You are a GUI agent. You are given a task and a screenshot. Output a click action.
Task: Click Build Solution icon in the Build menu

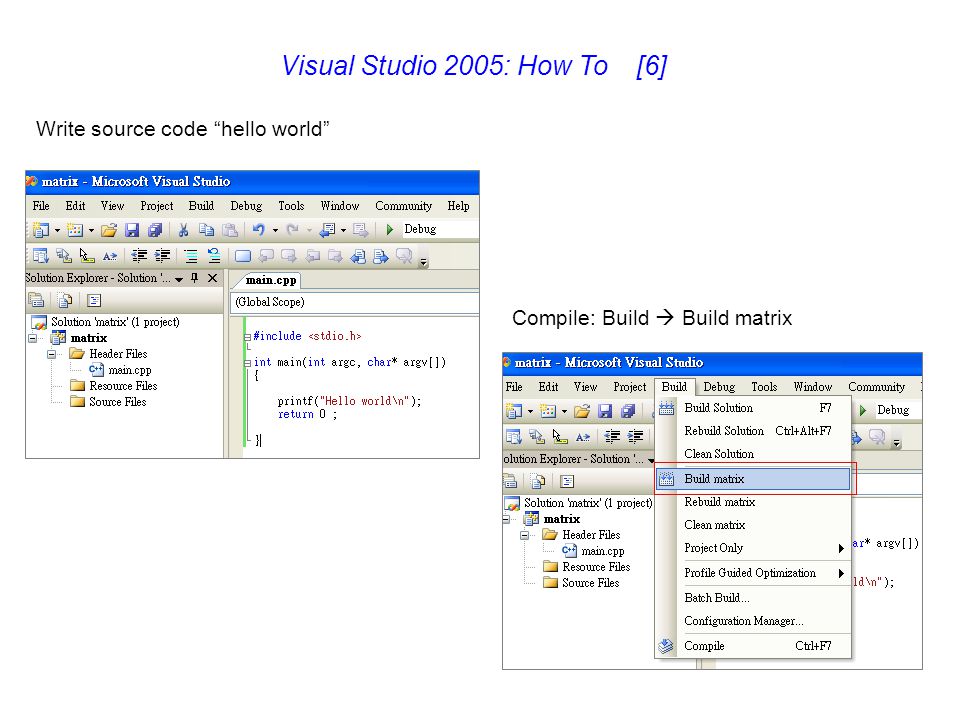coord(666,408)
